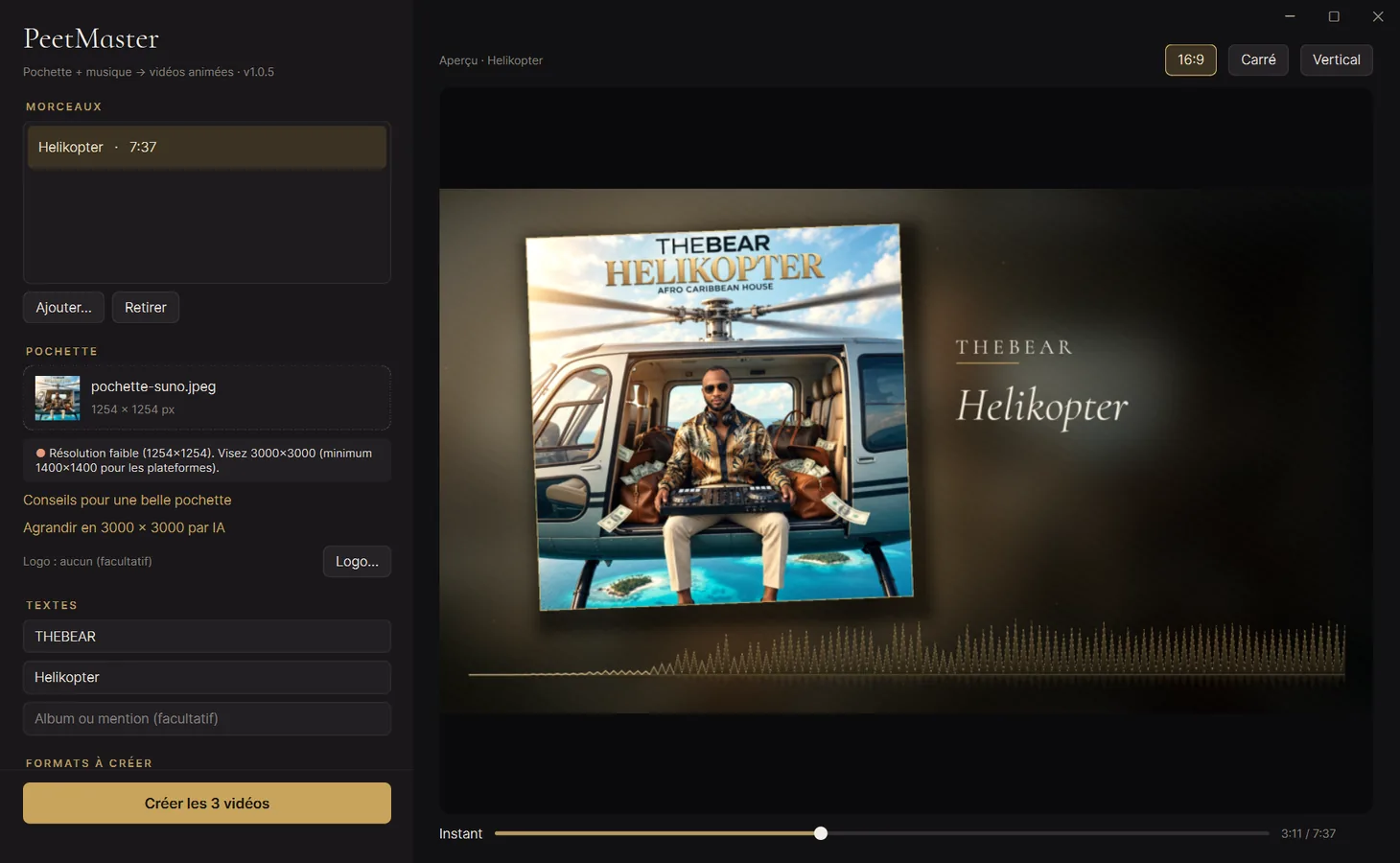
Task: Open Agrandir en 3000 × 3000 par IA
Action: (124, 527)
